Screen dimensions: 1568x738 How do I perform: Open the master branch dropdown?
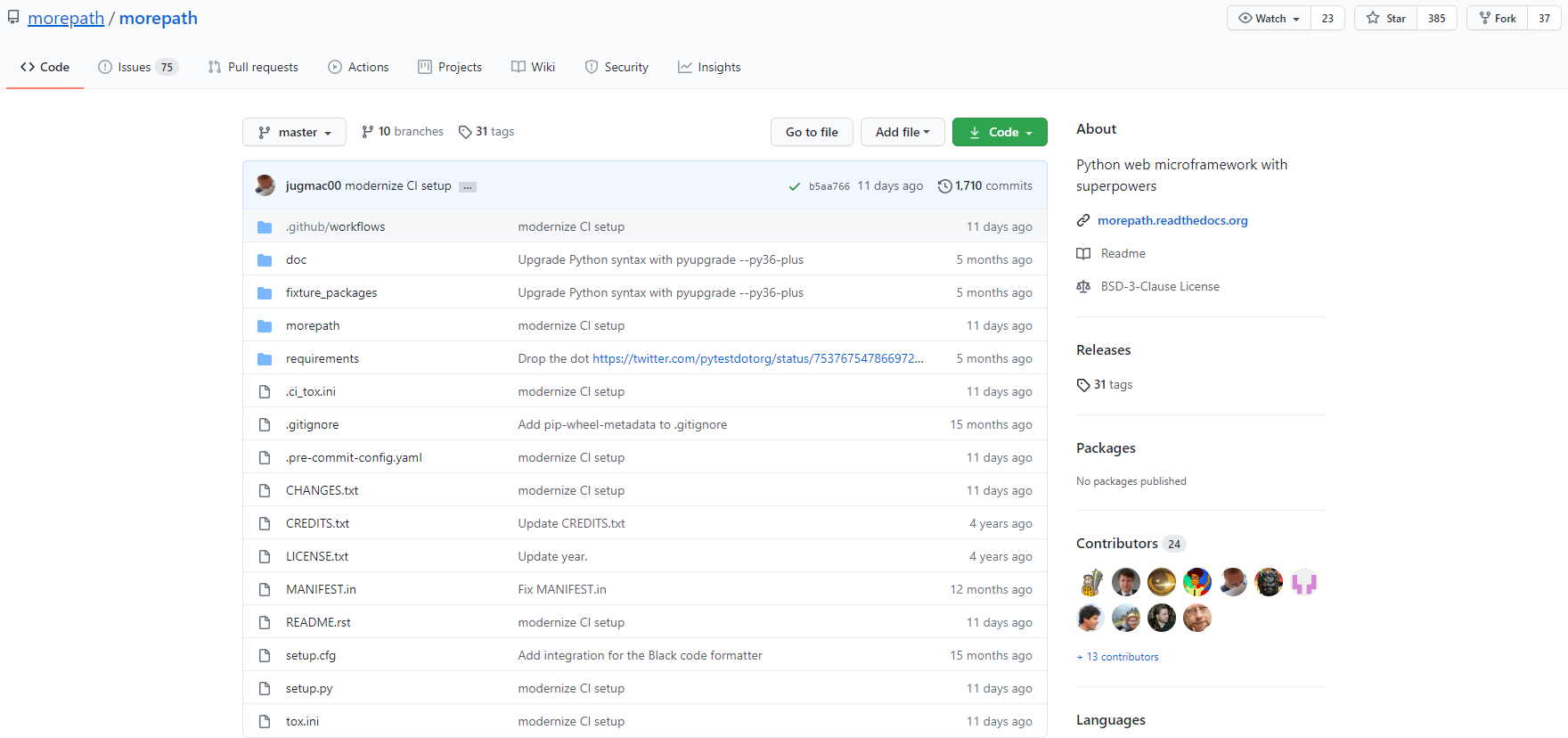tap(294, 132)
